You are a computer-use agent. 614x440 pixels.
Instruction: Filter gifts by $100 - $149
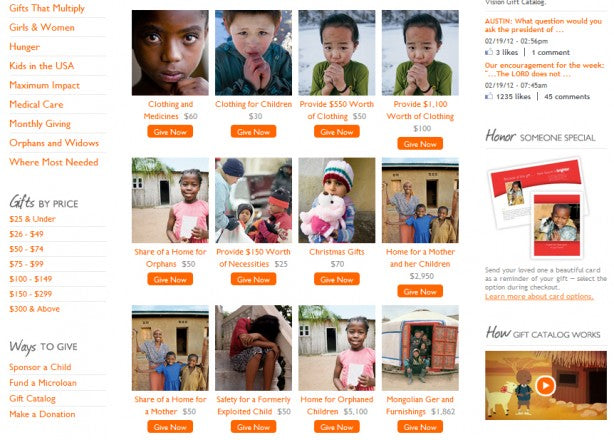[x=31, y=279]
